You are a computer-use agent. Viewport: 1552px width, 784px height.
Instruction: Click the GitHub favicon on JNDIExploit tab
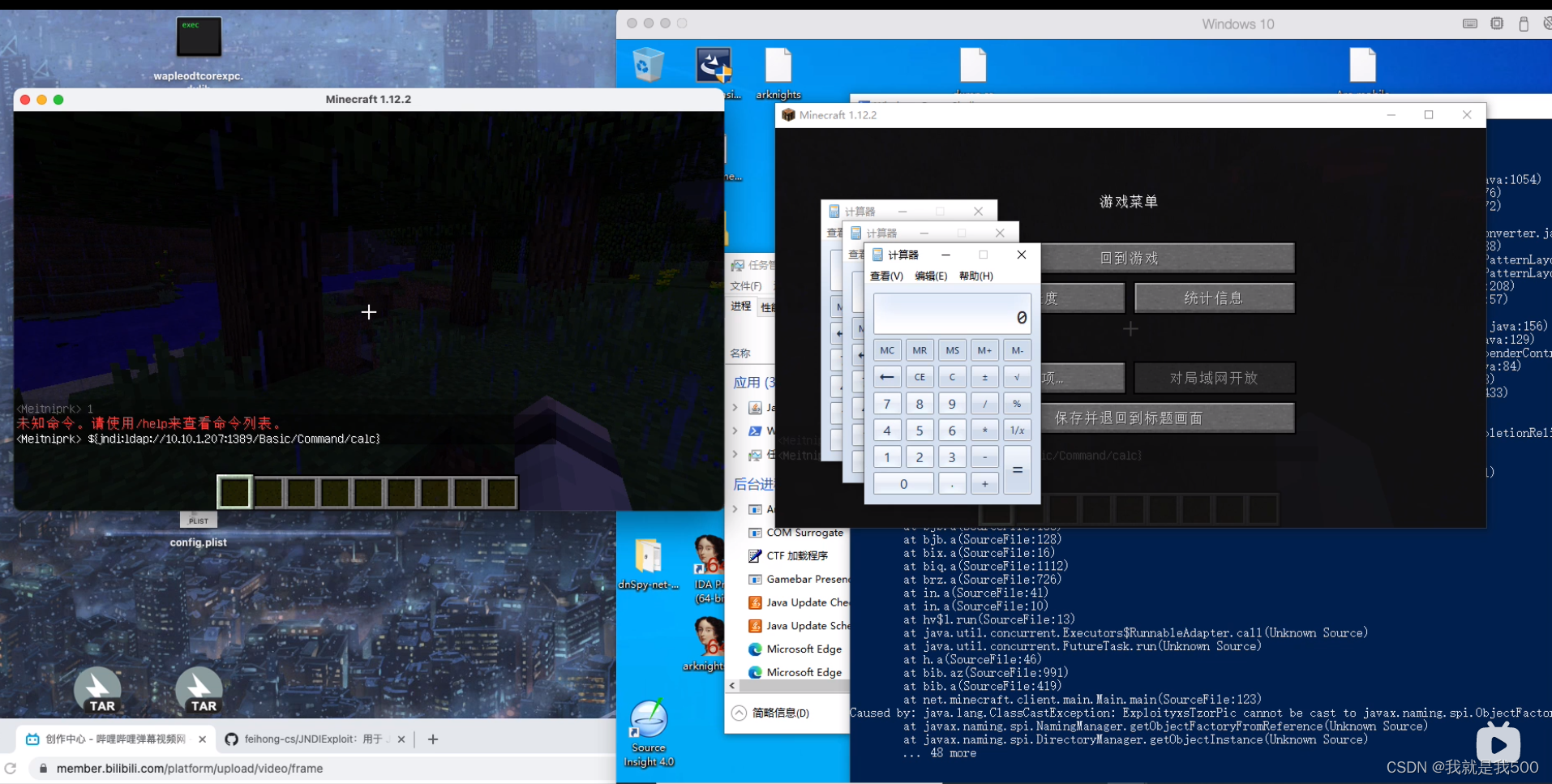[x=231, y=739]
